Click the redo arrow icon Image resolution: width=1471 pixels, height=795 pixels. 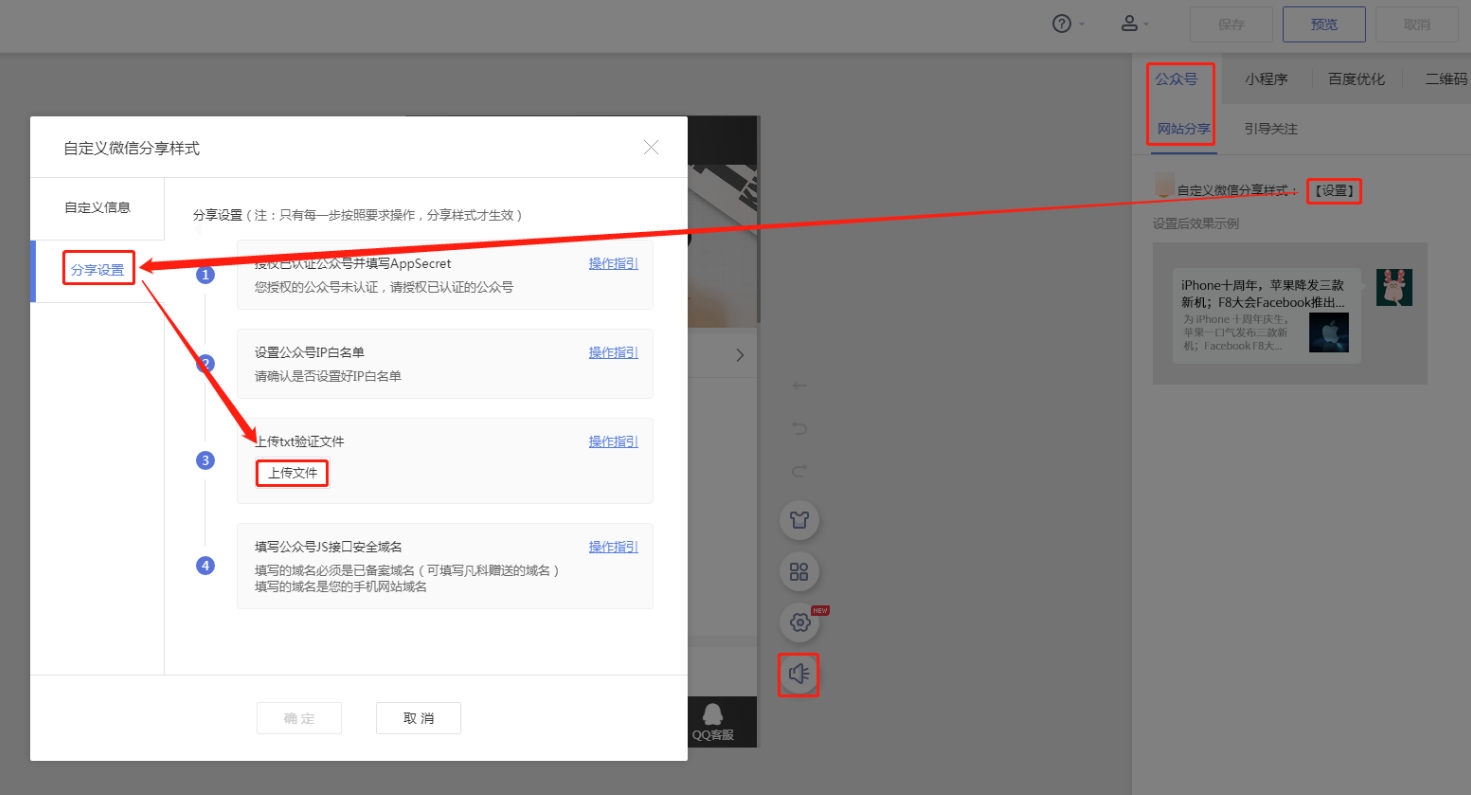pyautogui.click(x=799, y=471)
